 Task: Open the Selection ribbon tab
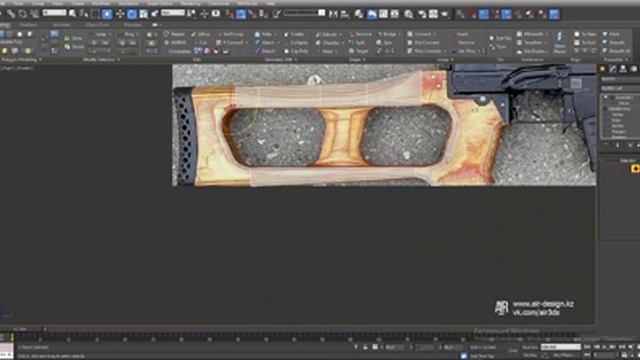(x=61, y=25)
